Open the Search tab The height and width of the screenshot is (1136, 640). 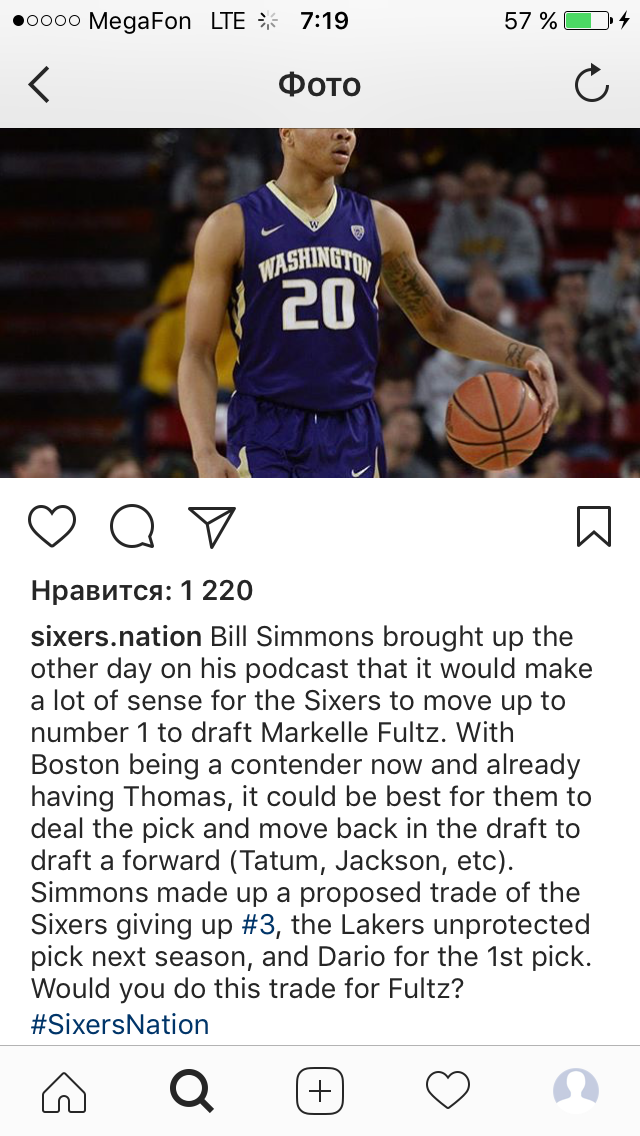tap(191, 1090)
